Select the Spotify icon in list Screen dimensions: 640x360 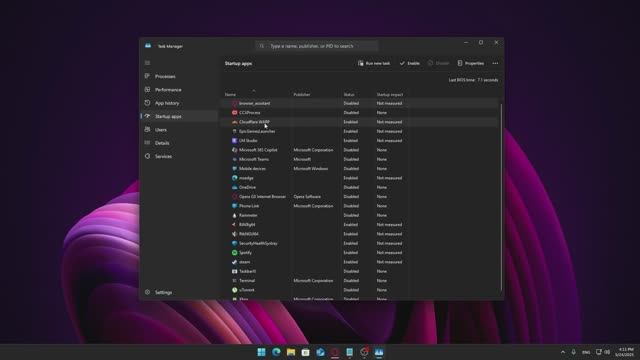pos(234,253)
